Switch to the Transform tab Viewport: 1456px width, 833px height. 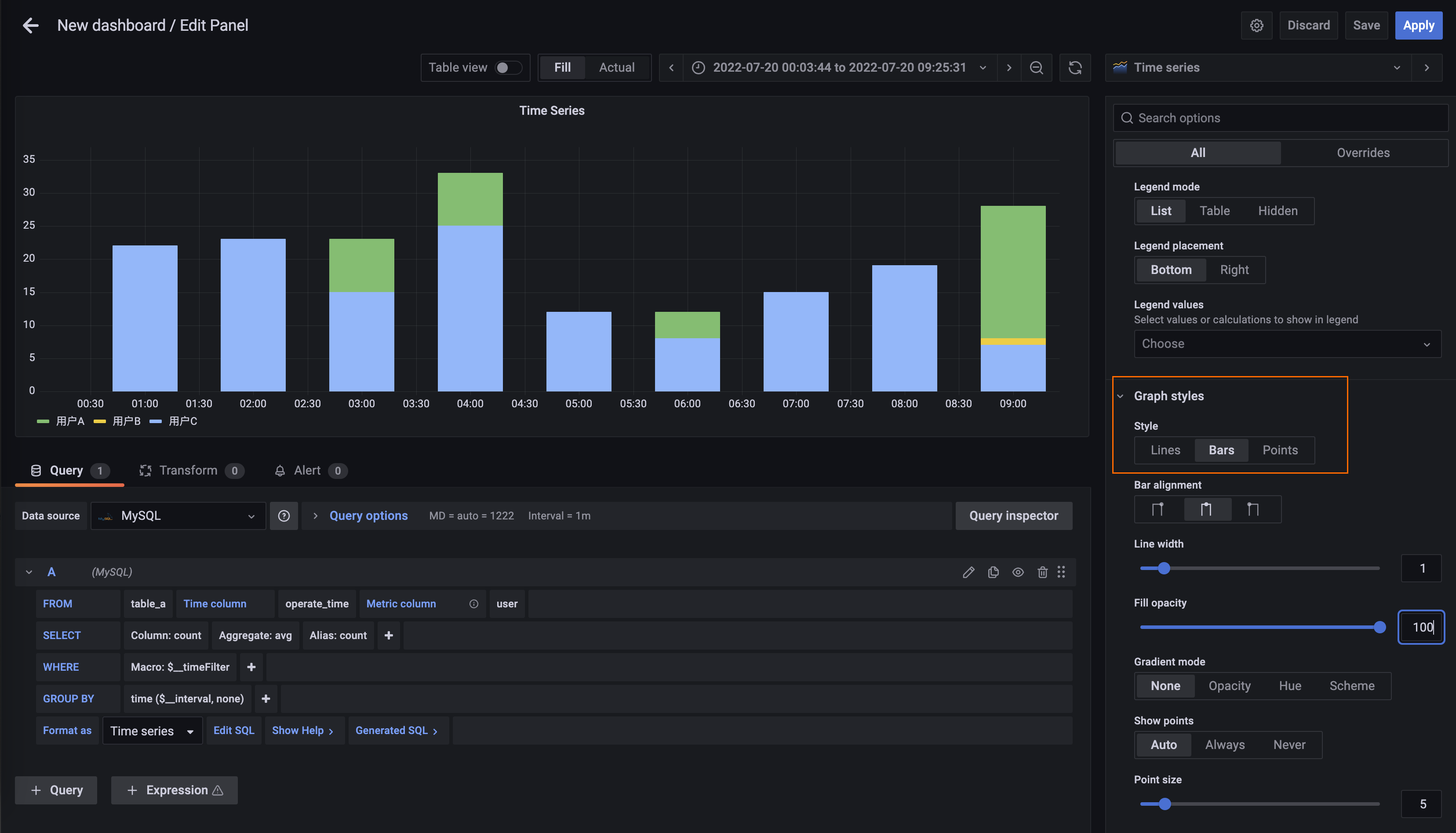point(188,470)
